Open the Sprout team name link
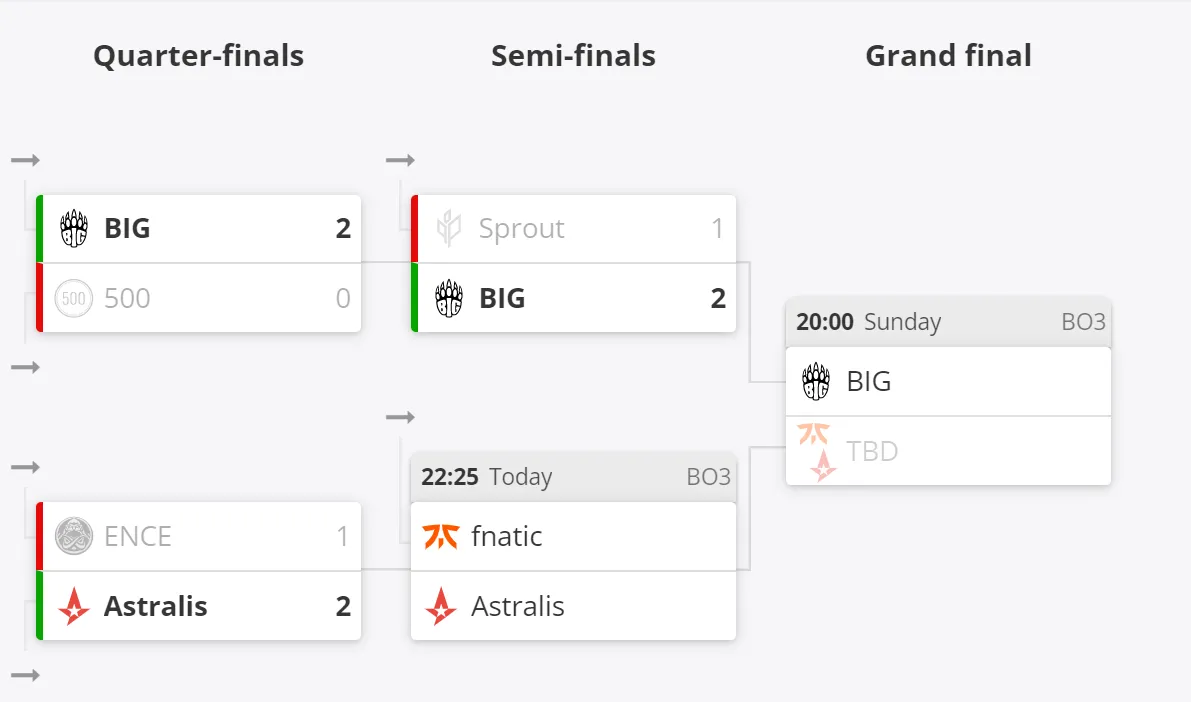This screenshot has height=702, width=1191. [x=521, y=229]
